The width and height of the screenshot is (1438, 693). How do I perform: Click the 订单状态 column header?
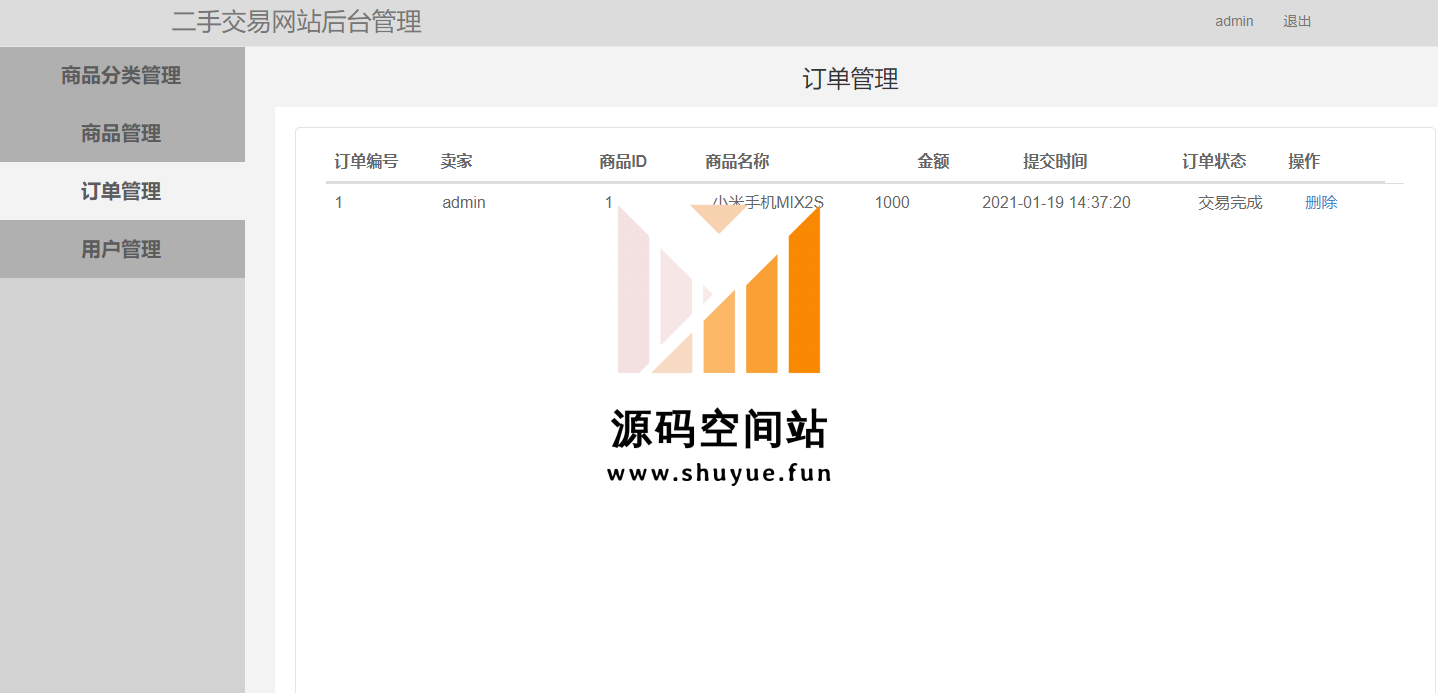[x=1214, y=161]
